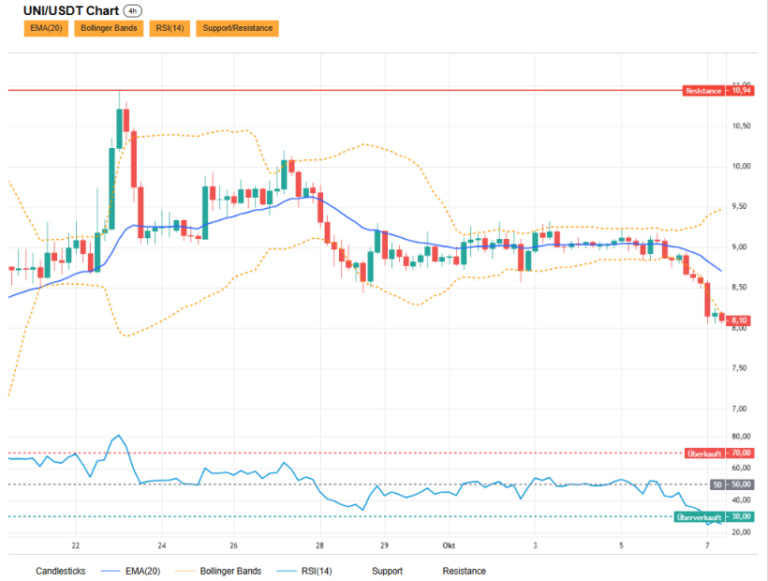This screenshot has height=581, width=768.
Task: Click the 80,00 RSI axis label
Action: [x=741, y=436]
